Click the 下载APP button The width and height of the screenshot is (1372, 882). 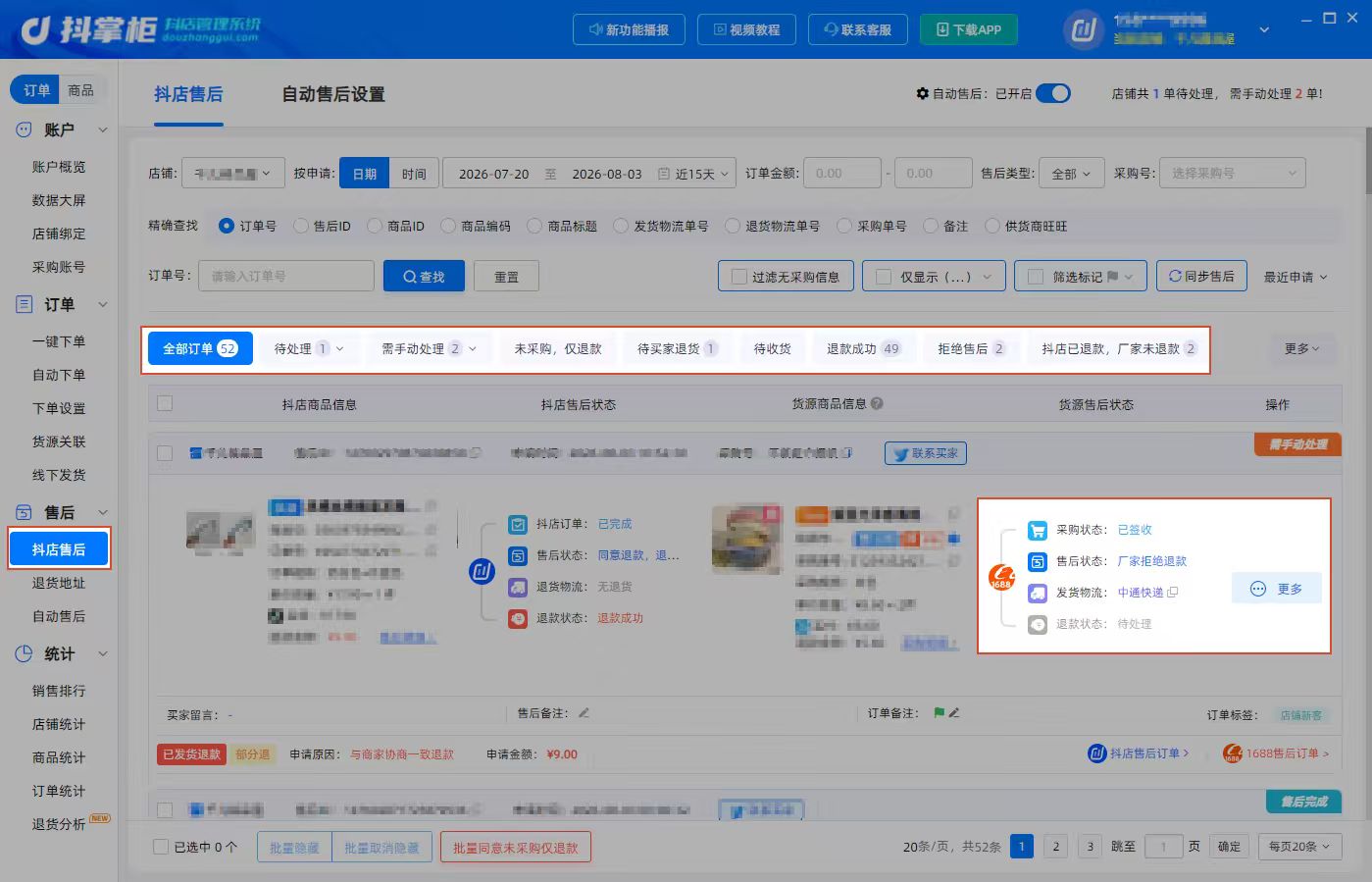point(969,29)
